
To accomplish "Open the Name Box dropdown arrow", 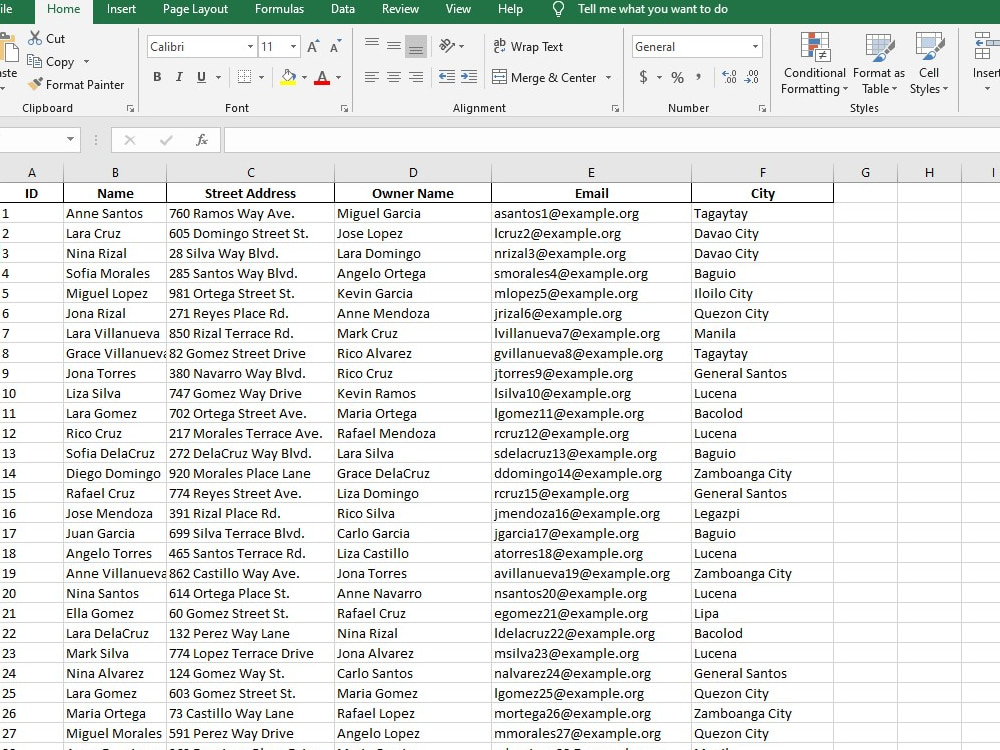I will [x=70, y=139].
